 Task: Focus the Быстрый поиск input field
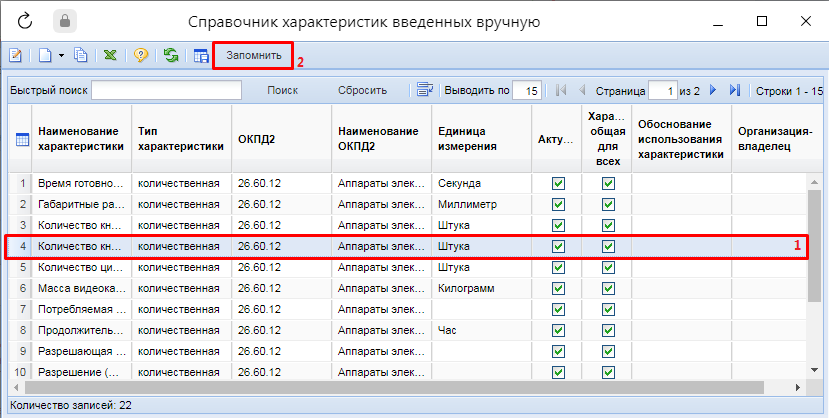pos(167,90)
